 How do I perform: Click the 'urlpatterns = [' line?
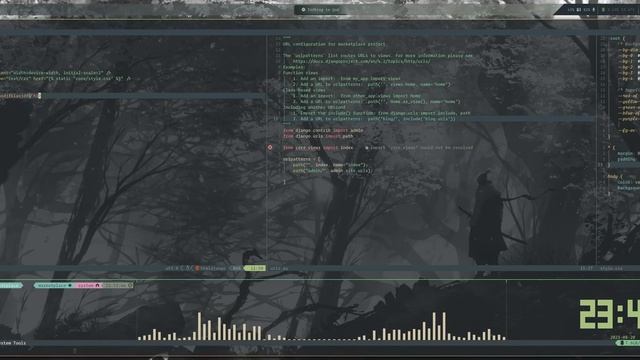tap(302, 159)
